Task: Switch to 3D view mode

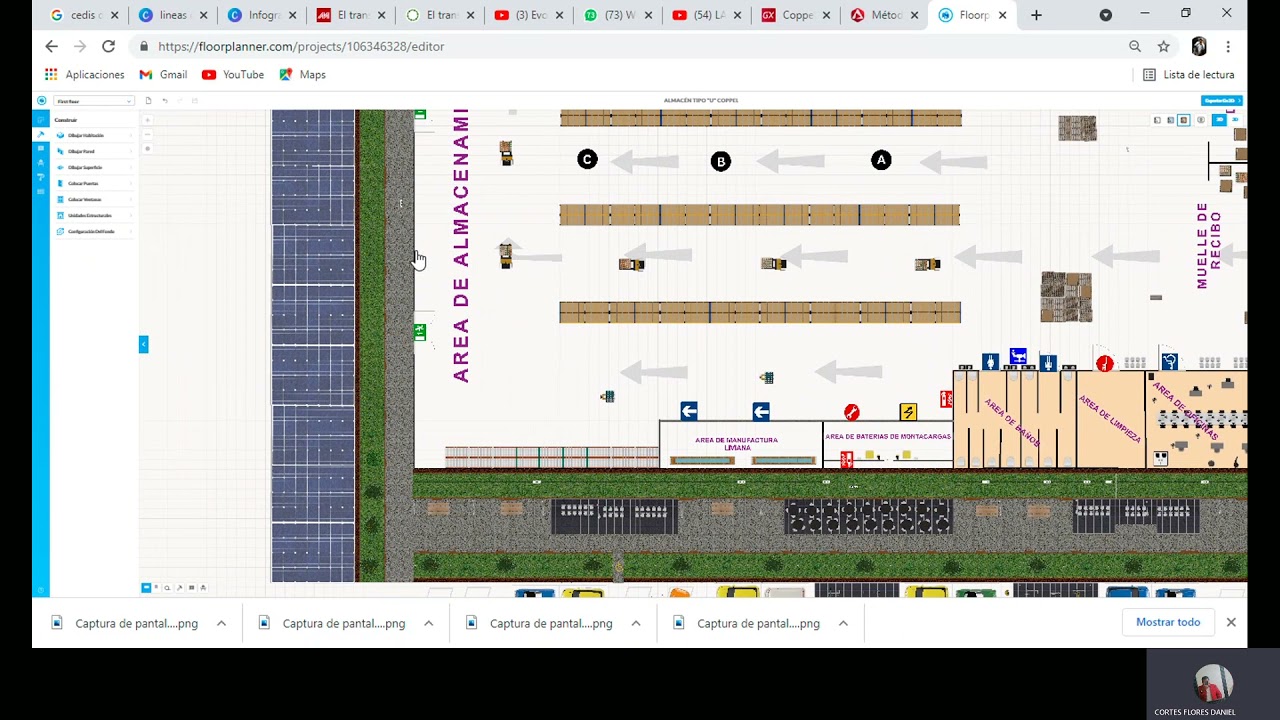Action: point(1235,120)
